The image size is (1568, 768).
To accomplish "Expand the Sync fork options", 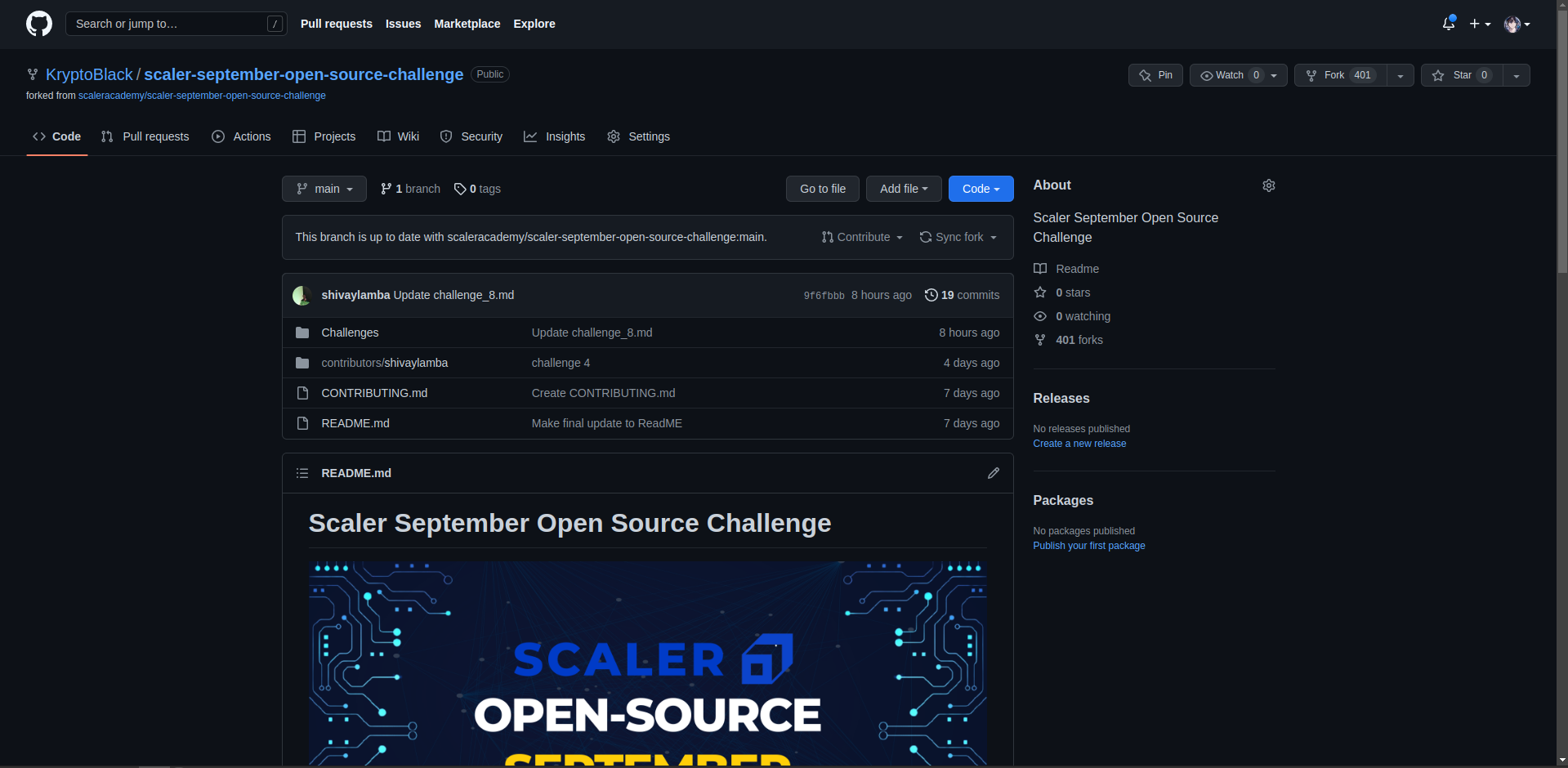I will (x=958, y=237).
